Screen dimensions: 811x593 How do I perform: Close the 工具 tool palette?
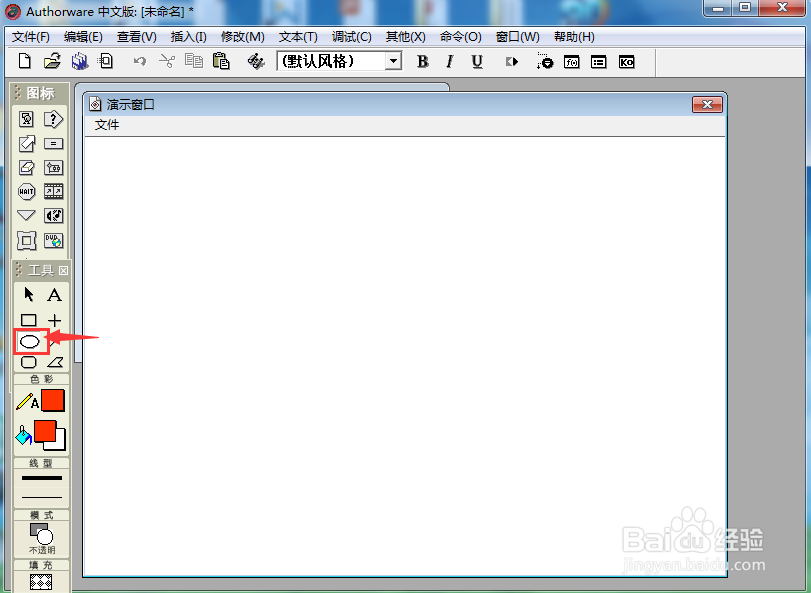coord(63,270)
